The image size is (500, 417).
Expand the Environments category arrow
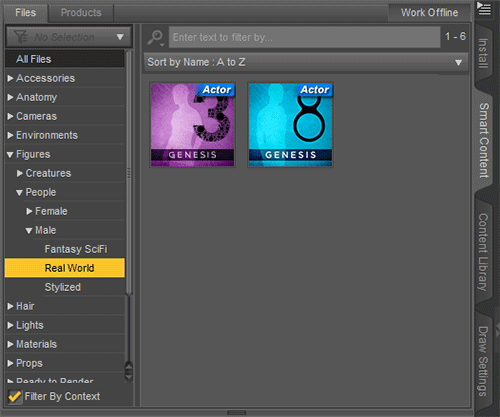click(10, 135)
